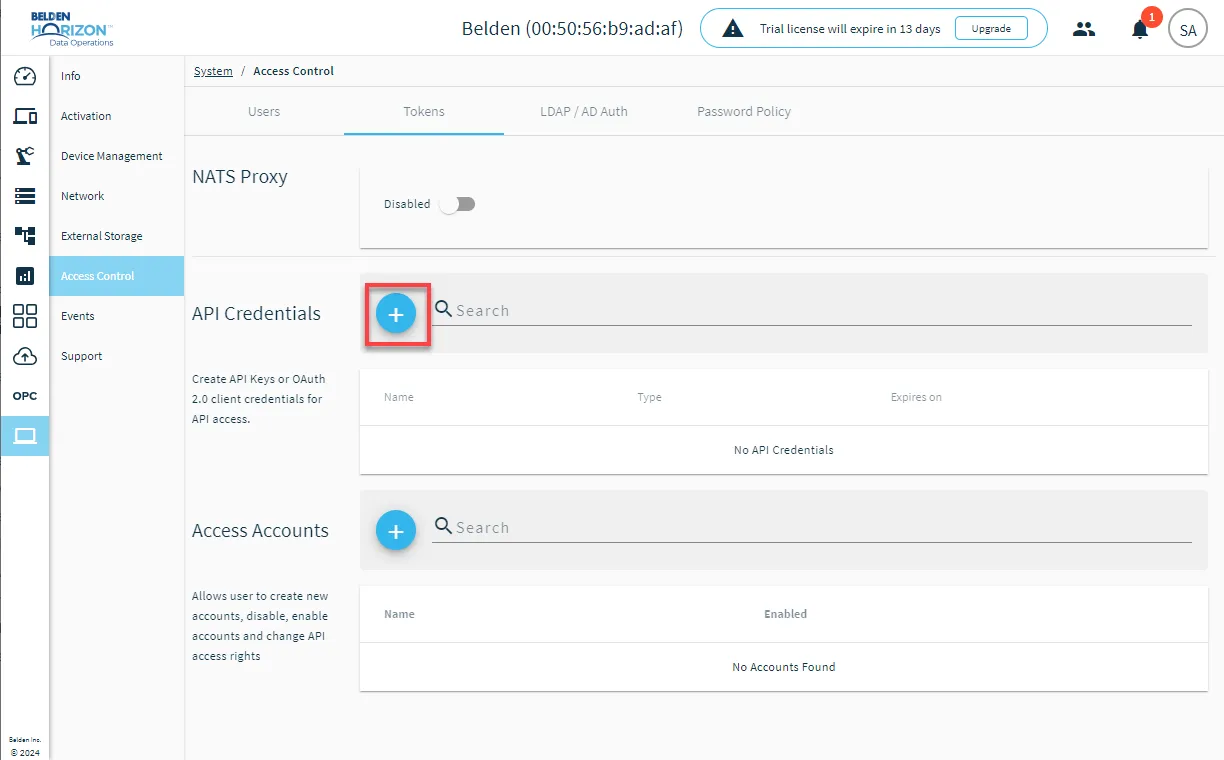Open the devices icon in left sidebar
Image resolution: width=1224 pixels, height=760 pixels.
(x=25, y=116)
